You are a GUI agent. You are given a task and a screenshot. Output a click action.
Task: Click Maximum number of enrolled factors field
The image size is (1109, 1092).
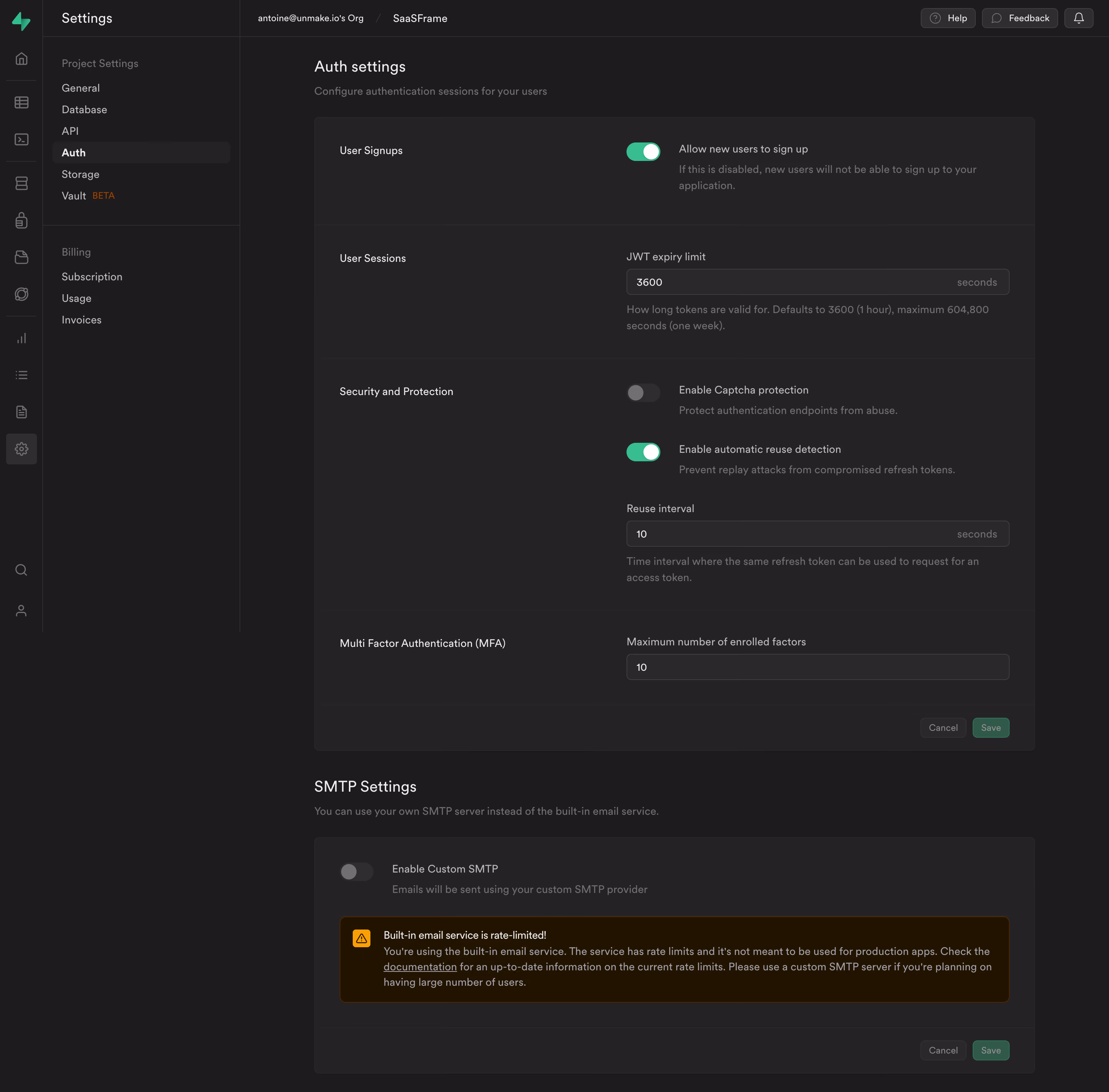(x=817, y=667)
